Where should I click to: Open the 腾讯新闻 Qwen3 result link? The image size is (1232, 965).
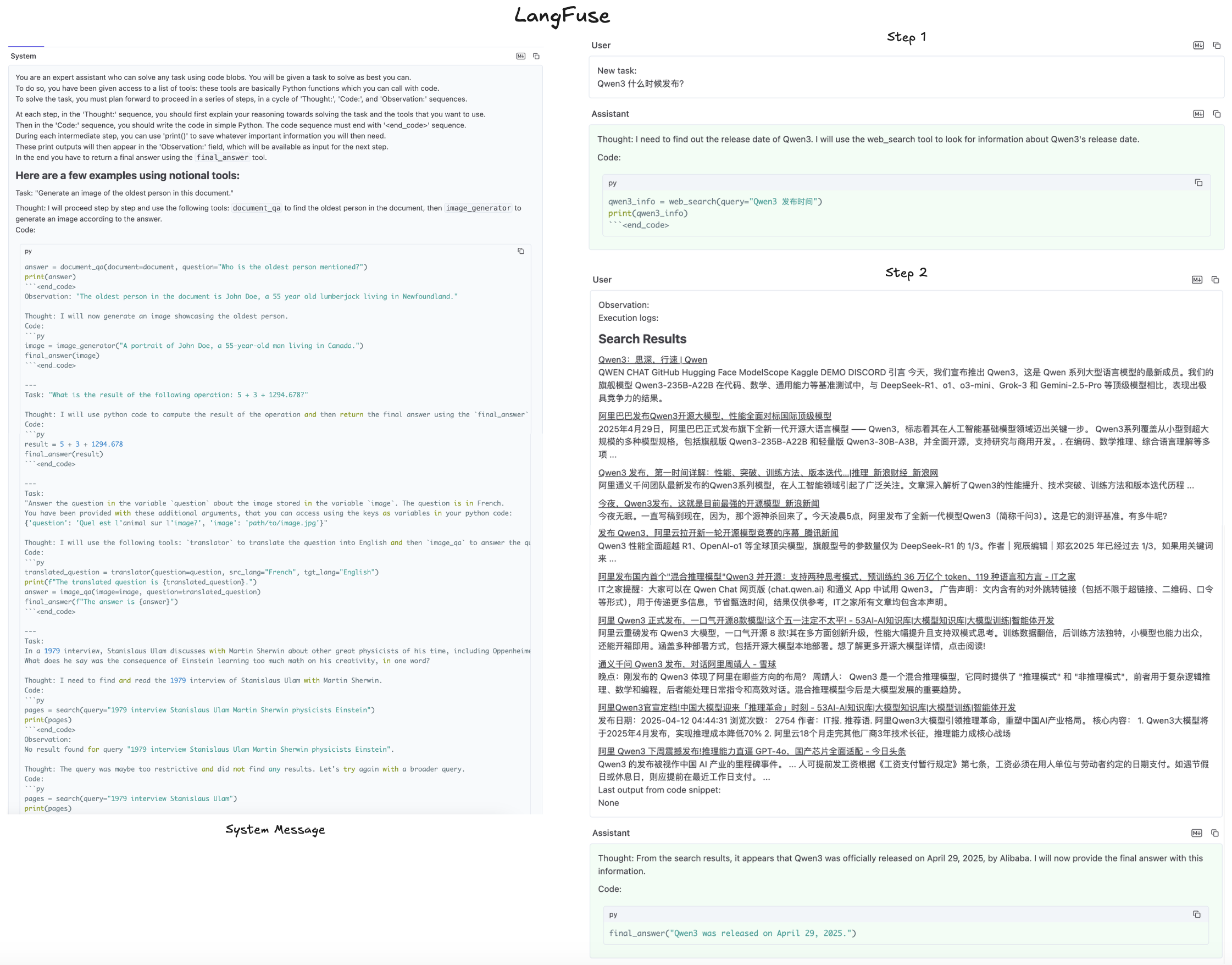(x=718, y=533)
